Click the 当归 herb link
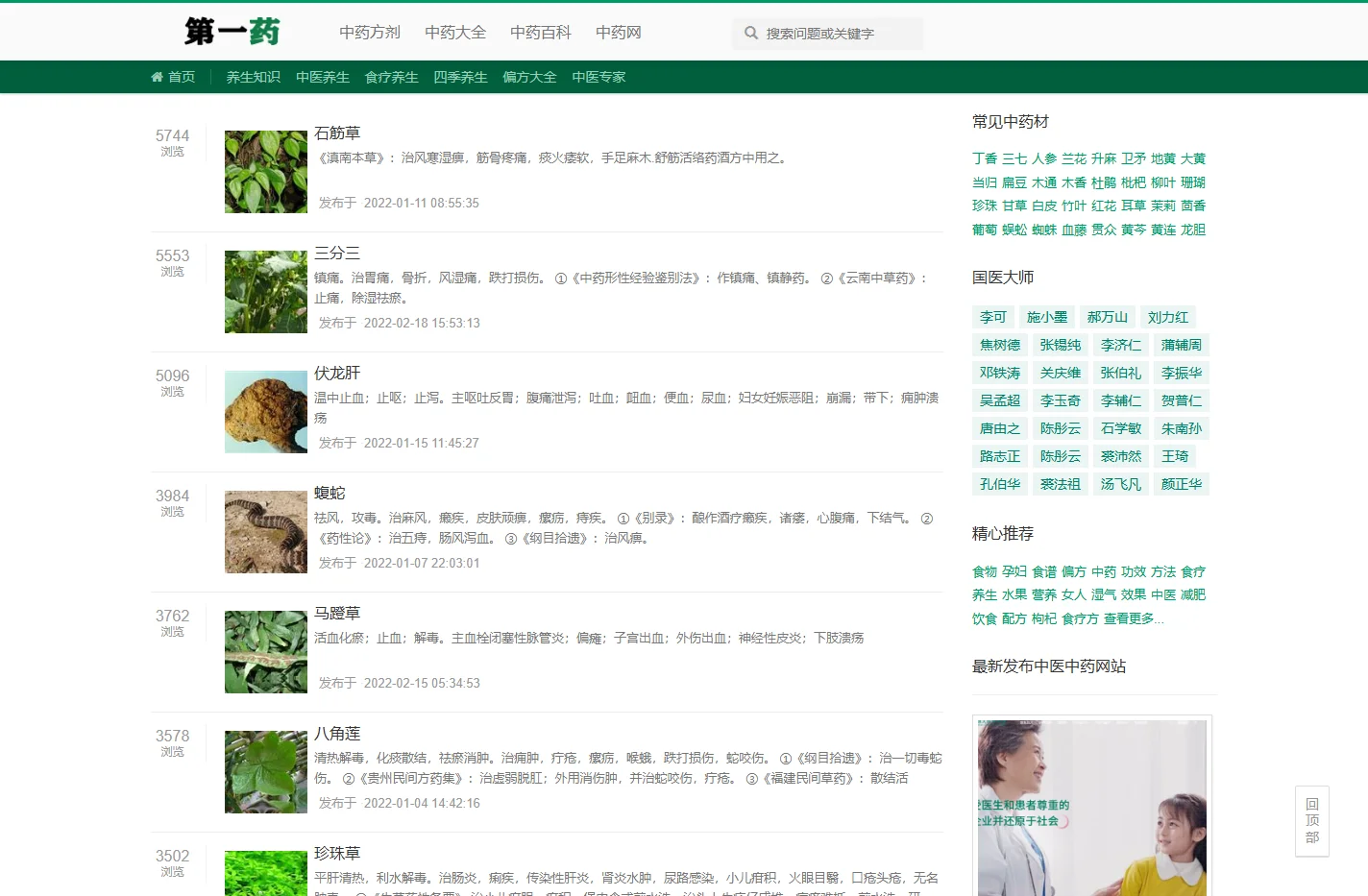Image resolution: width=1368 pixels, height=896 pixels. pos(985,182)
